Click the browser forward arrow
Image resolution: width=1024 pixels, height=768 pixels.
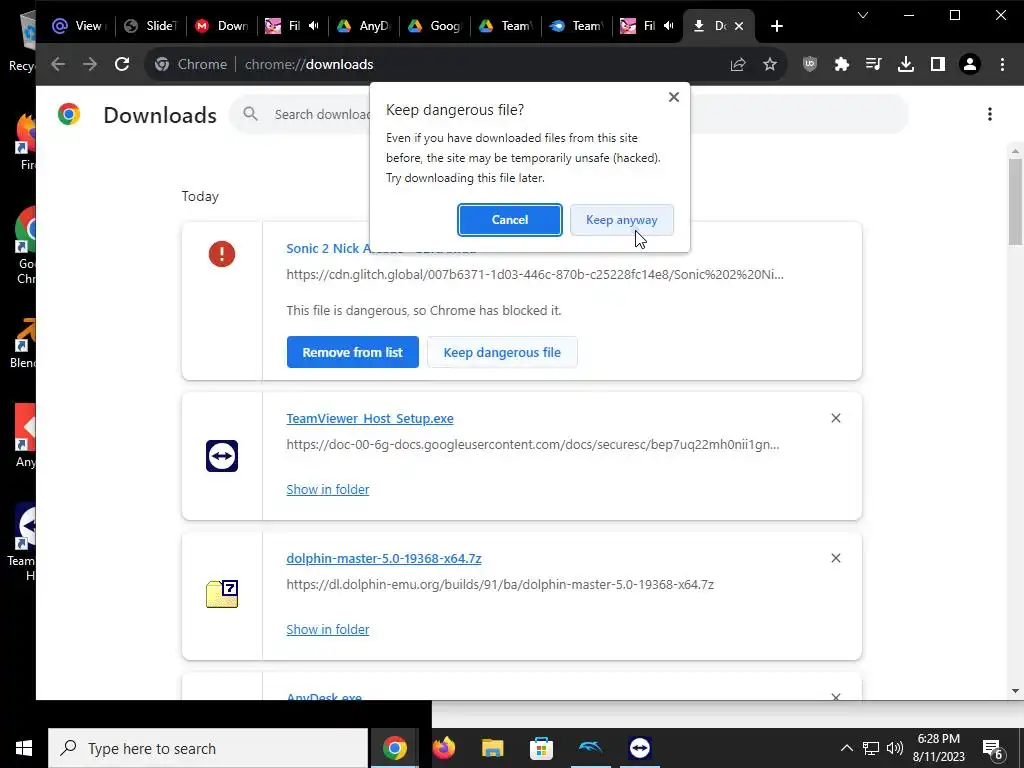(x=90, y=64)
